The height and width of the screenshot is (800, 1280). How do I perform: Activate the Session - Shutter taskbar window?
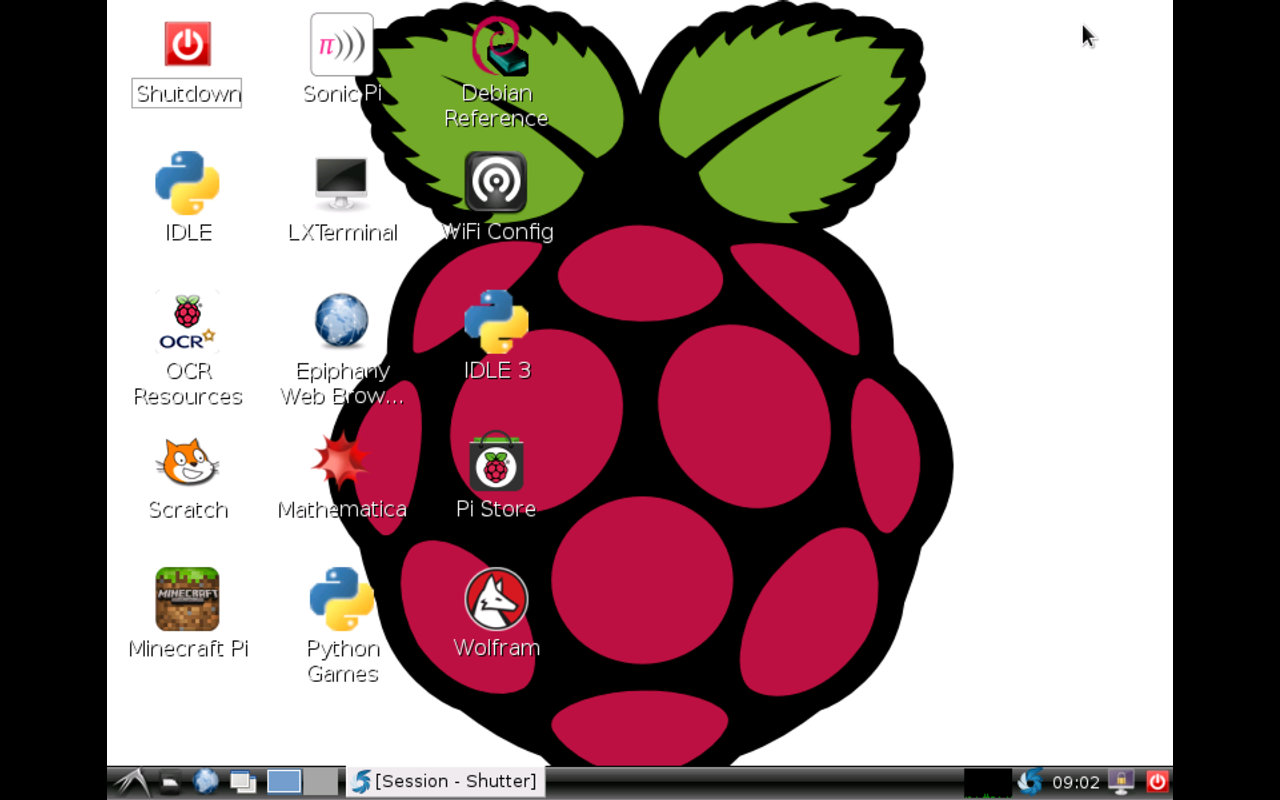[445, 782]
